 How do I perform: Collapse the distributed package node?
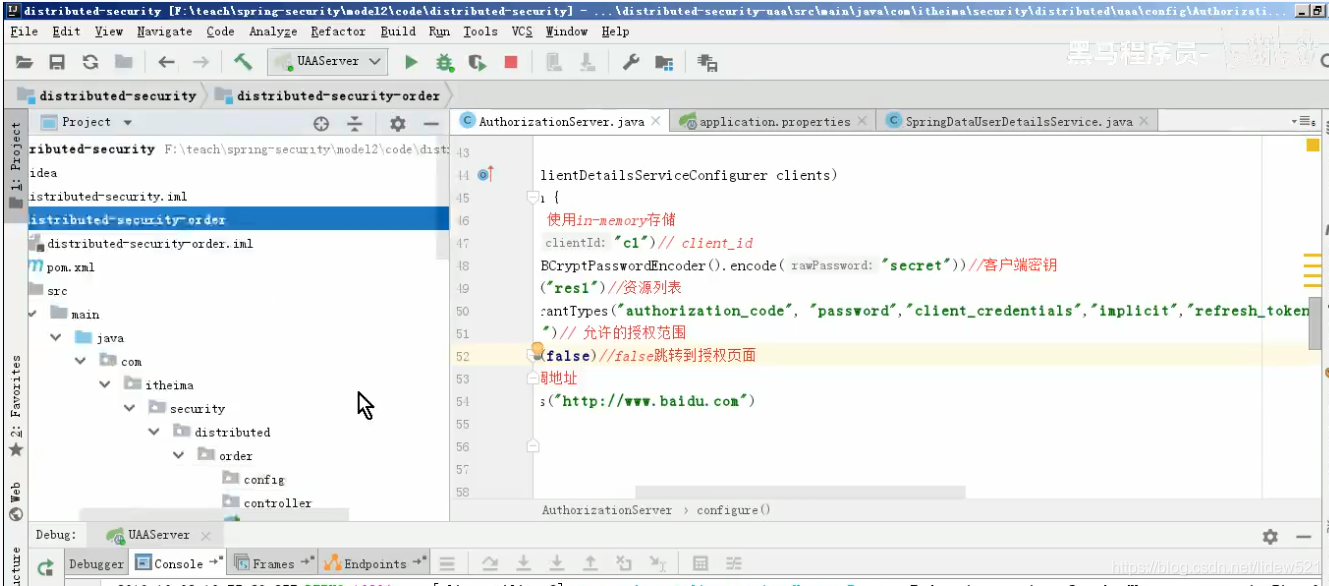pos(153,432)
